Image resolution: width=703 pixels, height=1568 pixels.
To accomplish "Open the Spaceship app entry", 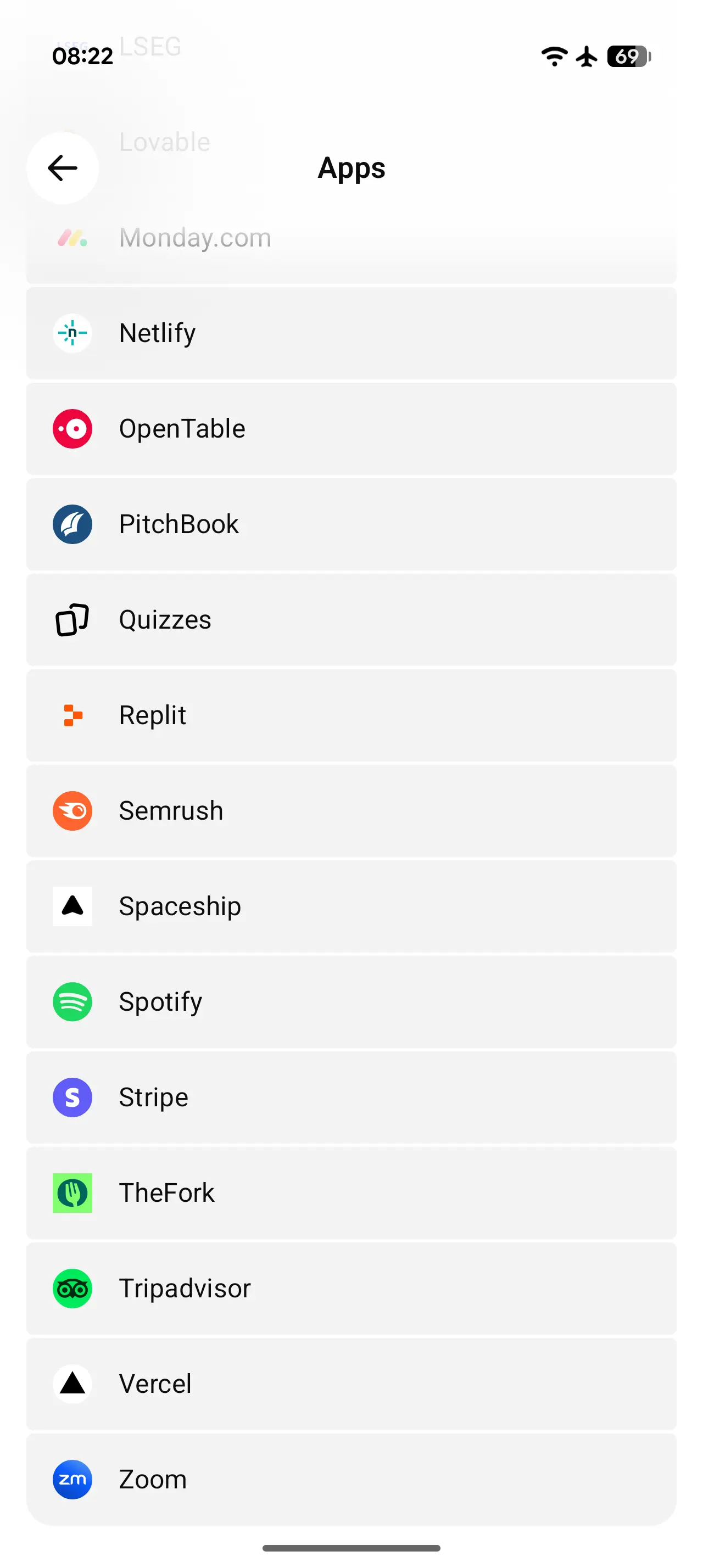I will 351,906.
